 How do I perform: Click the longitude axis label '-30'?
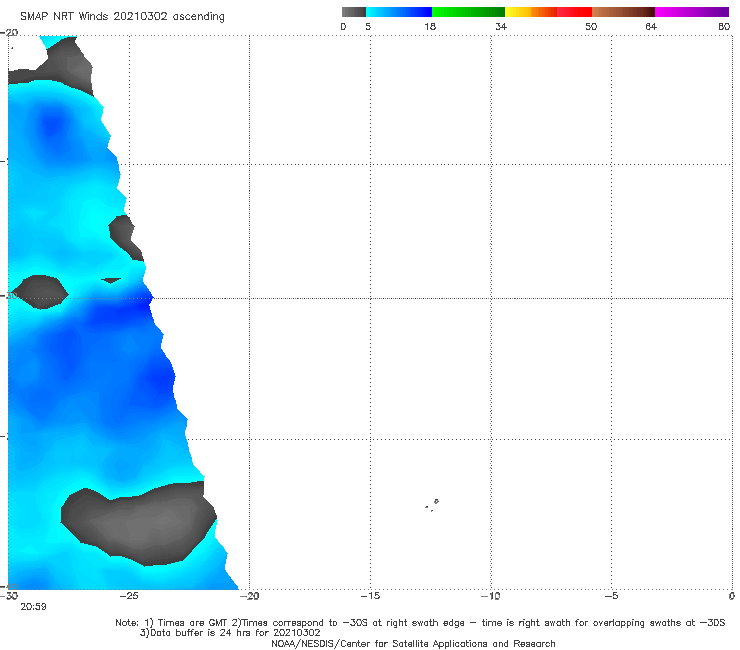(9, 596)
